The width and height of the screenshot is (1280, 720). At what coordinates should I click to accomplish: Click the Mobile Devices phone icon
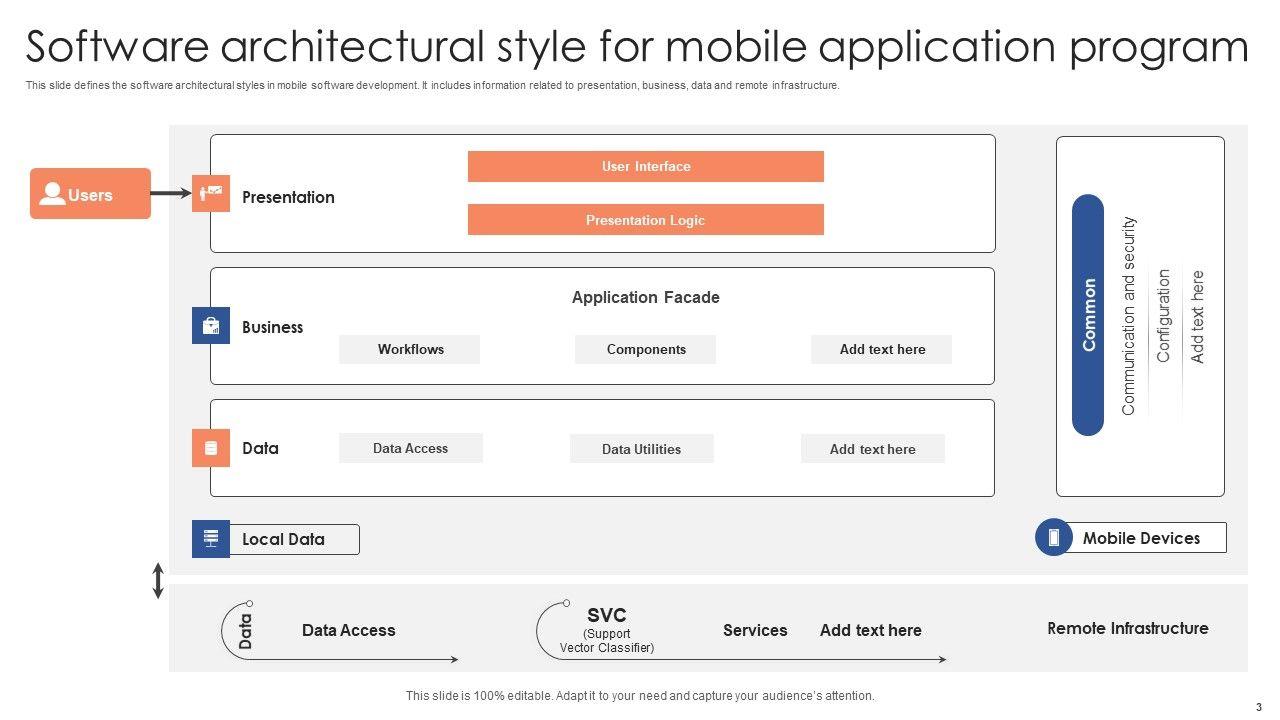[x=1053, y=537]
